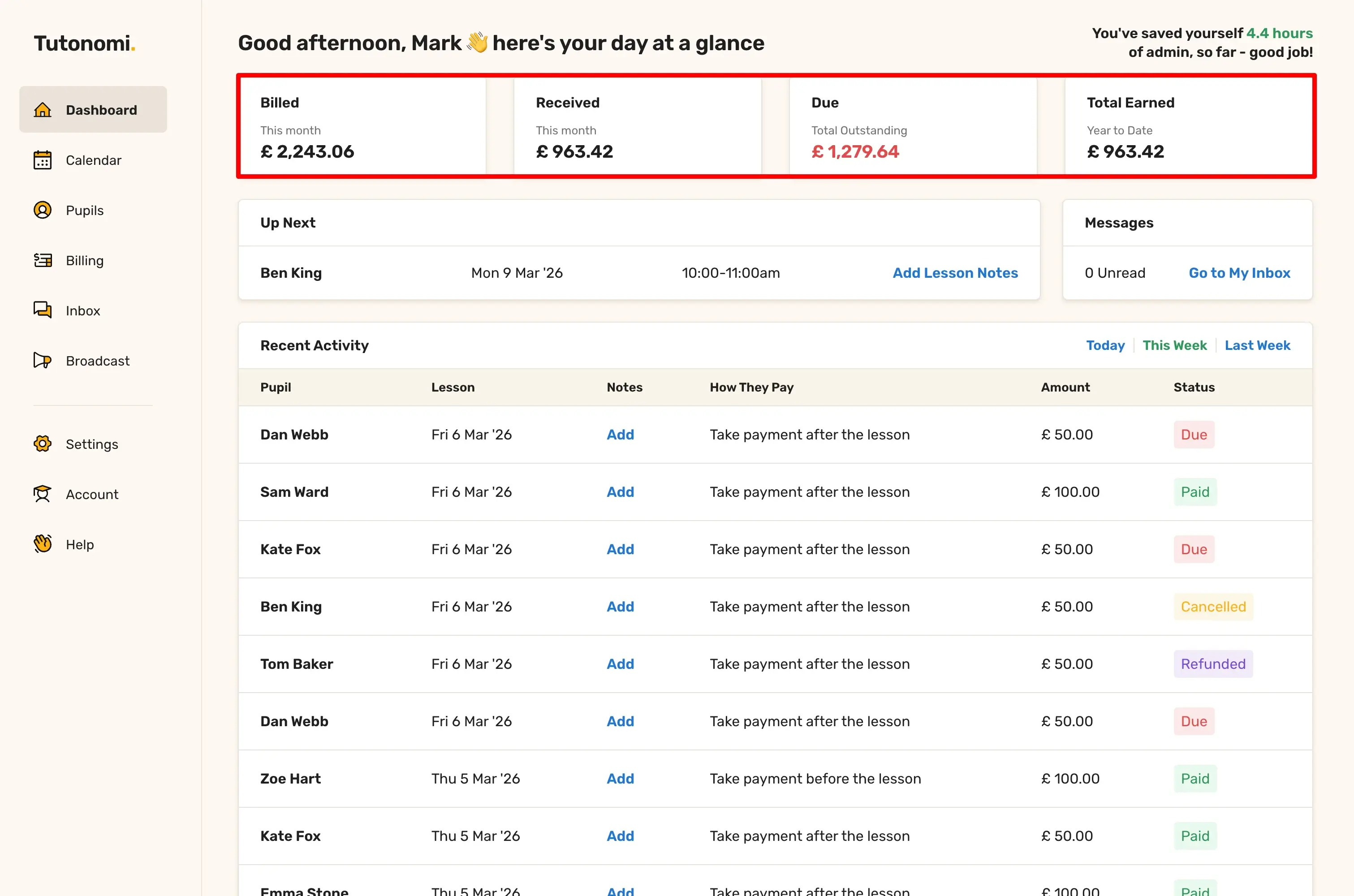This screenshot has width=1354, height=896.
Task: Filter Recent Activity by Last Week
Action: tap(1257, 345)
